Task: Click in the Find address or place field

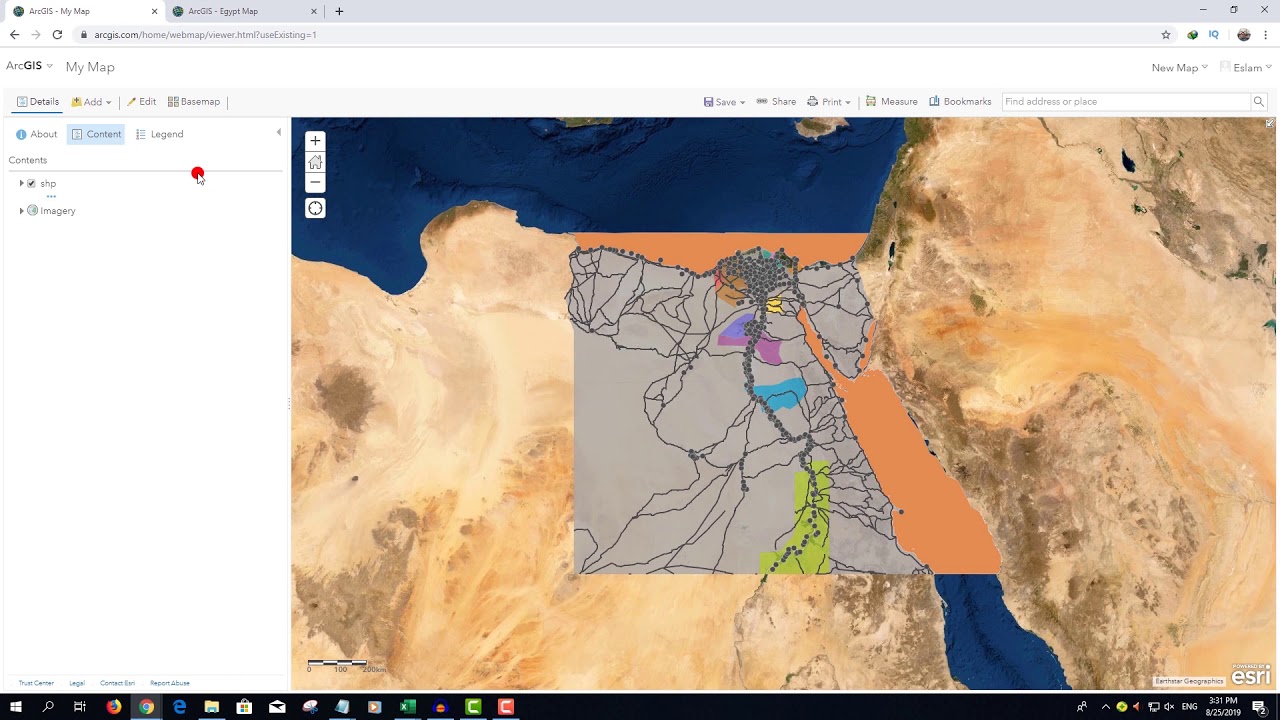Action: click(x=1126, y=102)
